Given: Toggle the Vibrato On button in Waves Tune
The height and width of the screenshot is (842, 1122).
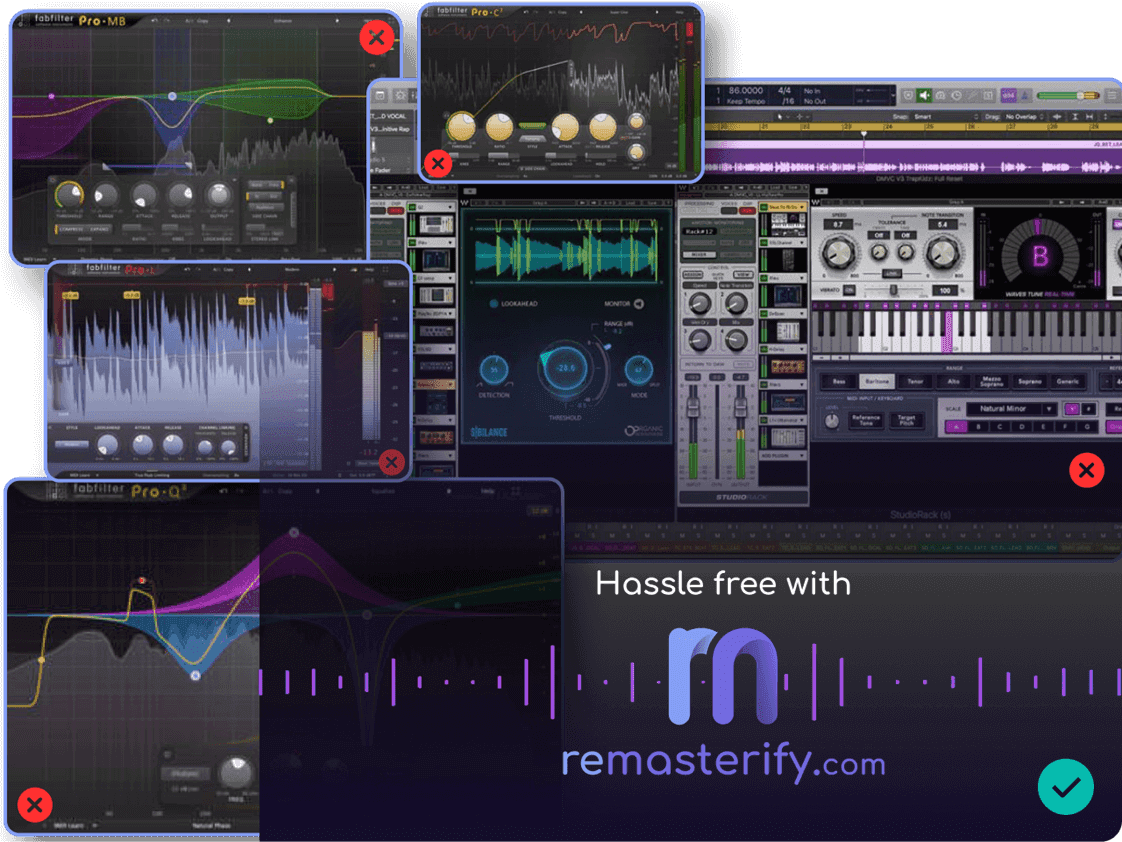Looking at the screenshot, I should tap(849, 290).
